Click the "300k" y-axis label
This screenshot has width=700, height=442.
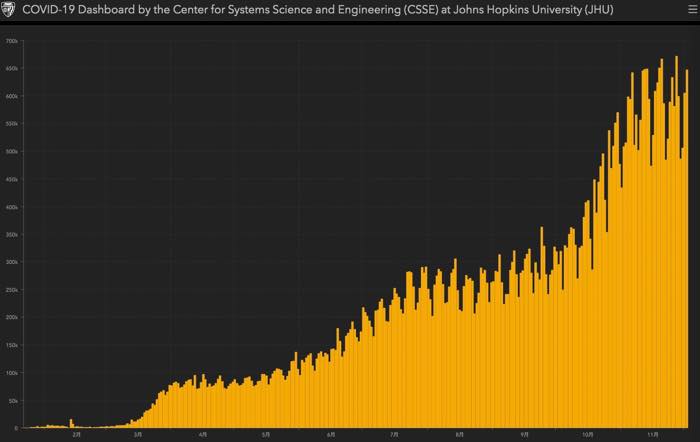click(x=12, y=263)
